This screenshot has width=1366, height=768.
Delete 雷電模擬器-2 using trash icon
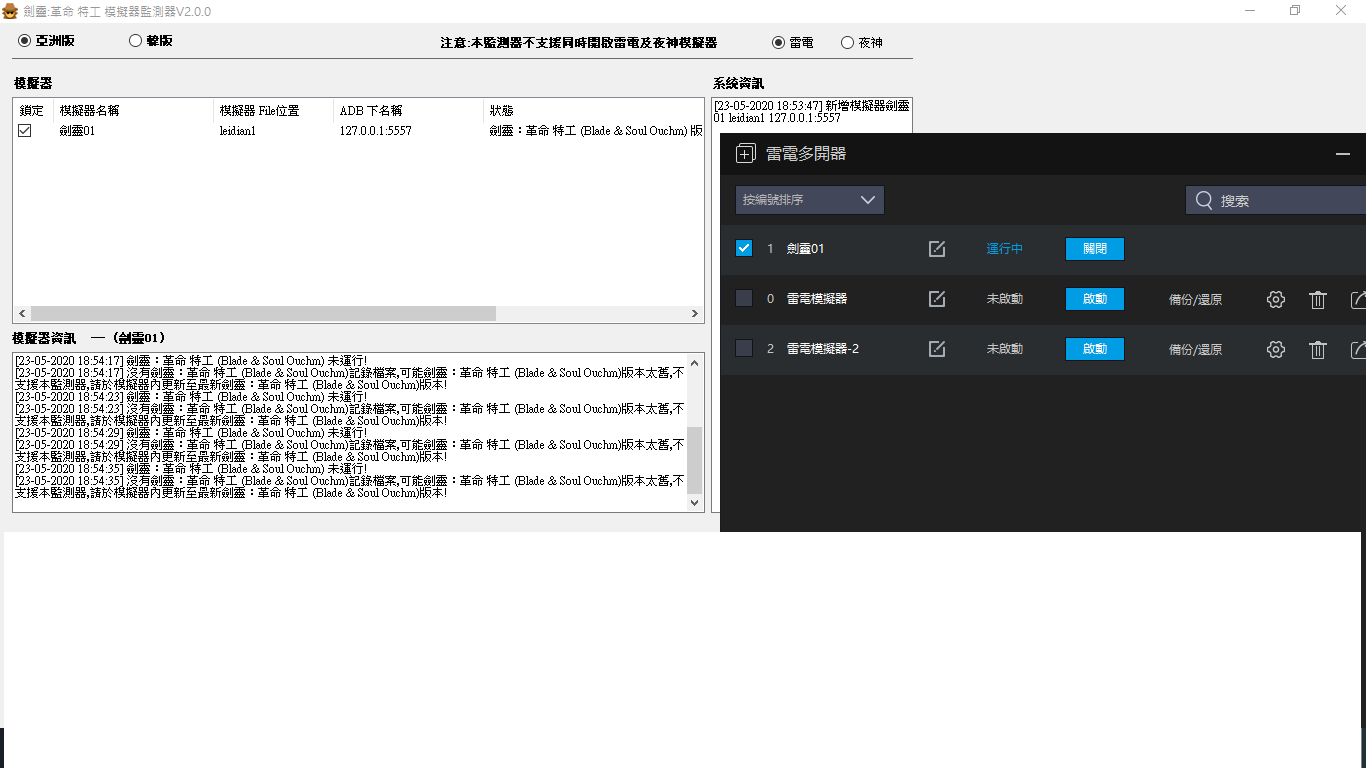1318,349
